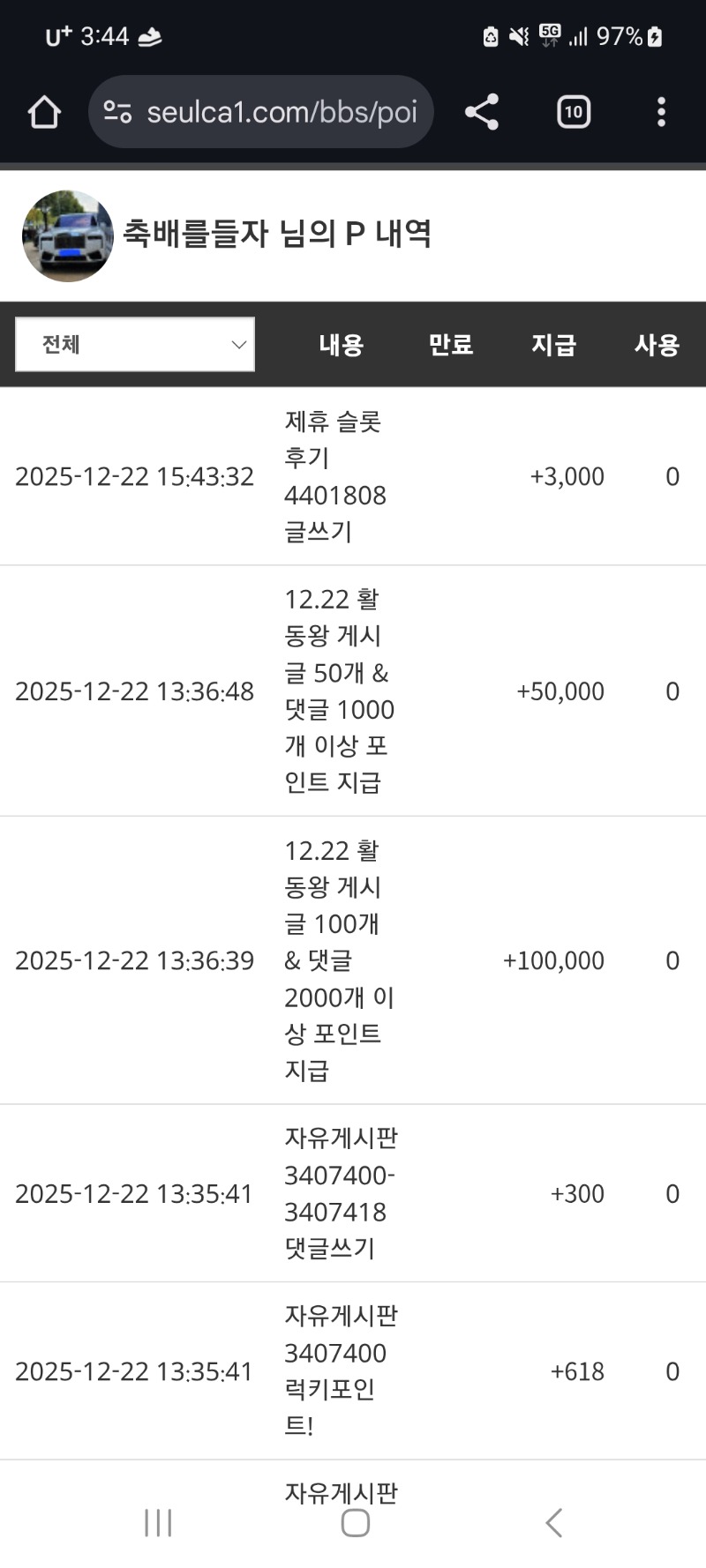This screenshot has height=1568, width=706.
Task: Open the 전체 filter dropdown
Action: tap(135, 344)
